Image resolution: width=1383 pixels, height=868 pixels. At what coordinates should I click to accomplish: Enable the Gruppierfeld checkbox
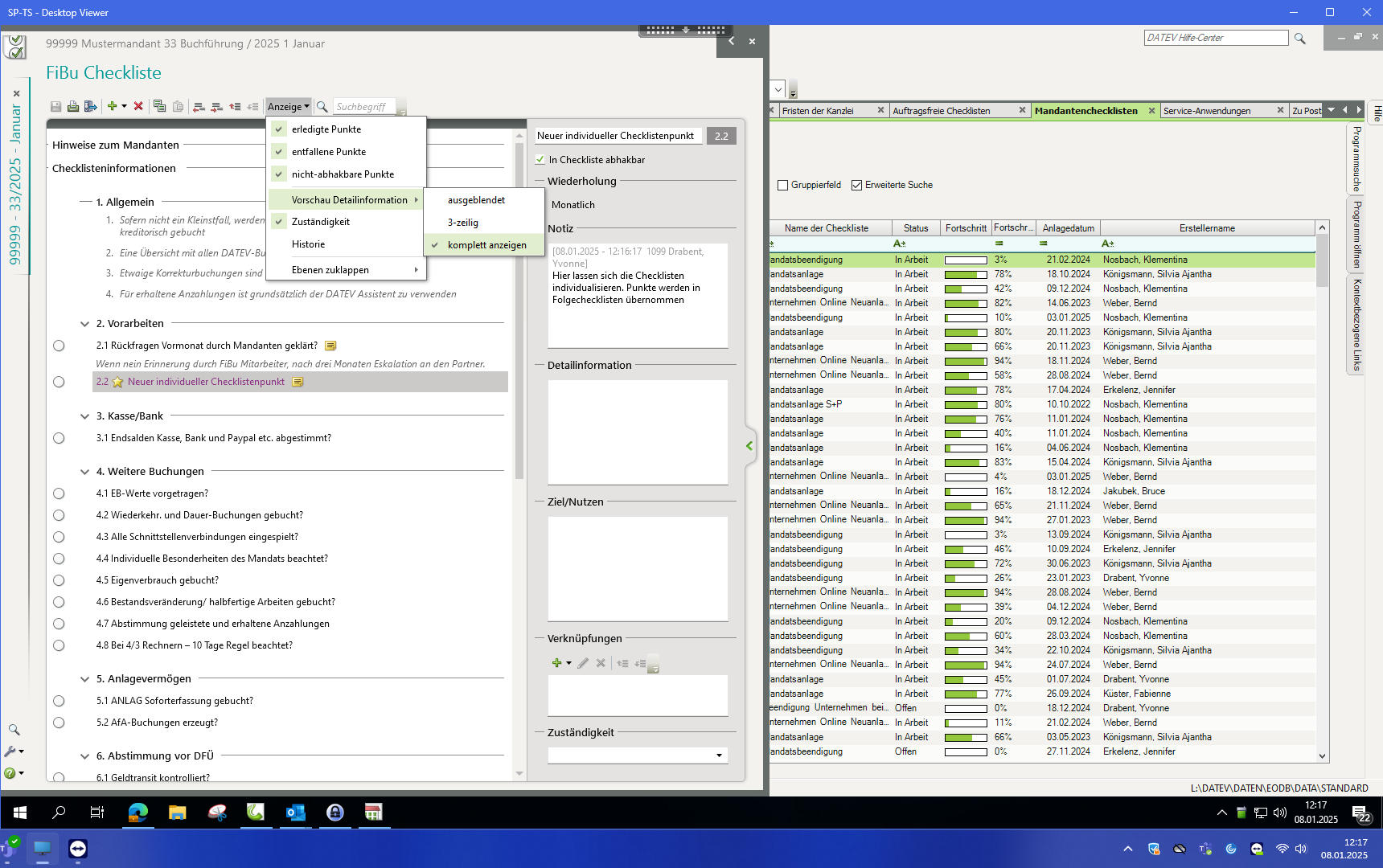(783, 185)
